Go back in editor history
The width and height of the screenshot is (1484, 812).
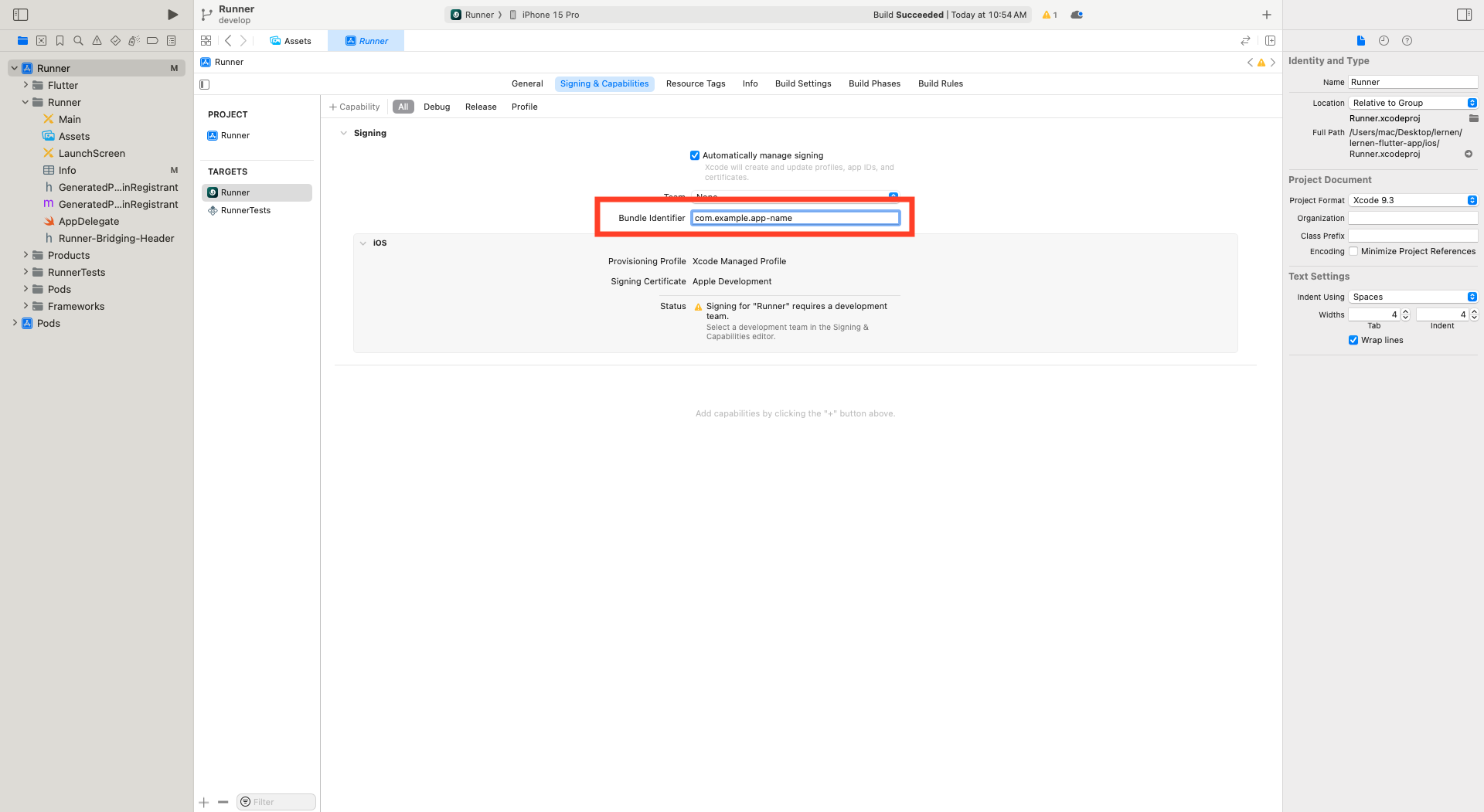point(228,41)
